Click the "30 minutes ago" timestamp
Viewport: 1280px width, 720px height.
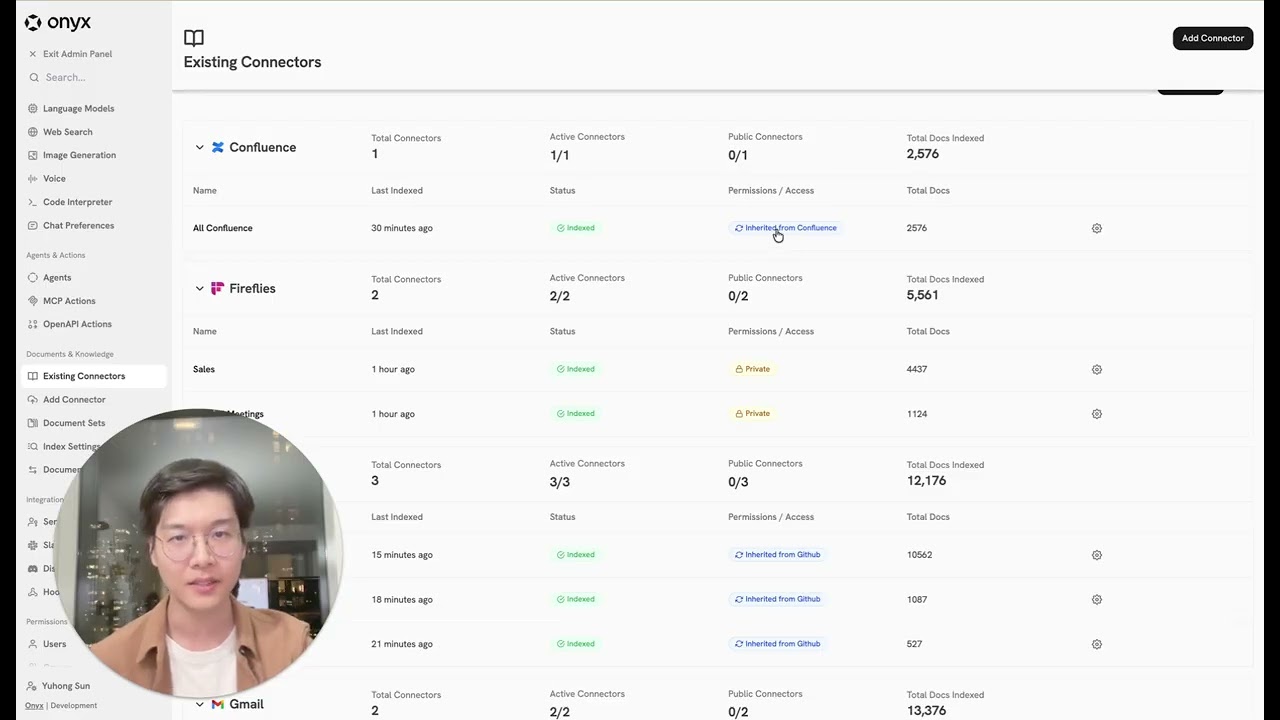pyautogui.click(x=402, y=228)
